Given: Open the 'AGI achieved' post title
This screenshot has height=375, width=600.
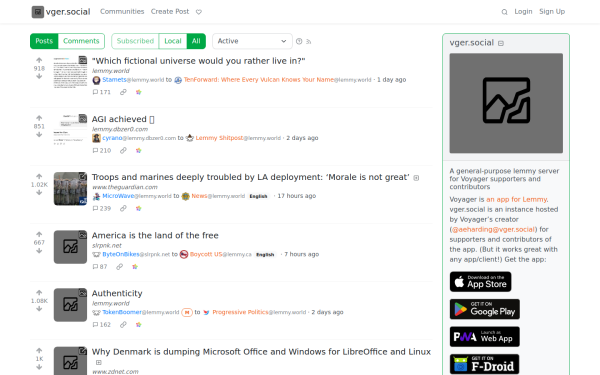Looking at the screenshot, I should [123, 119].
